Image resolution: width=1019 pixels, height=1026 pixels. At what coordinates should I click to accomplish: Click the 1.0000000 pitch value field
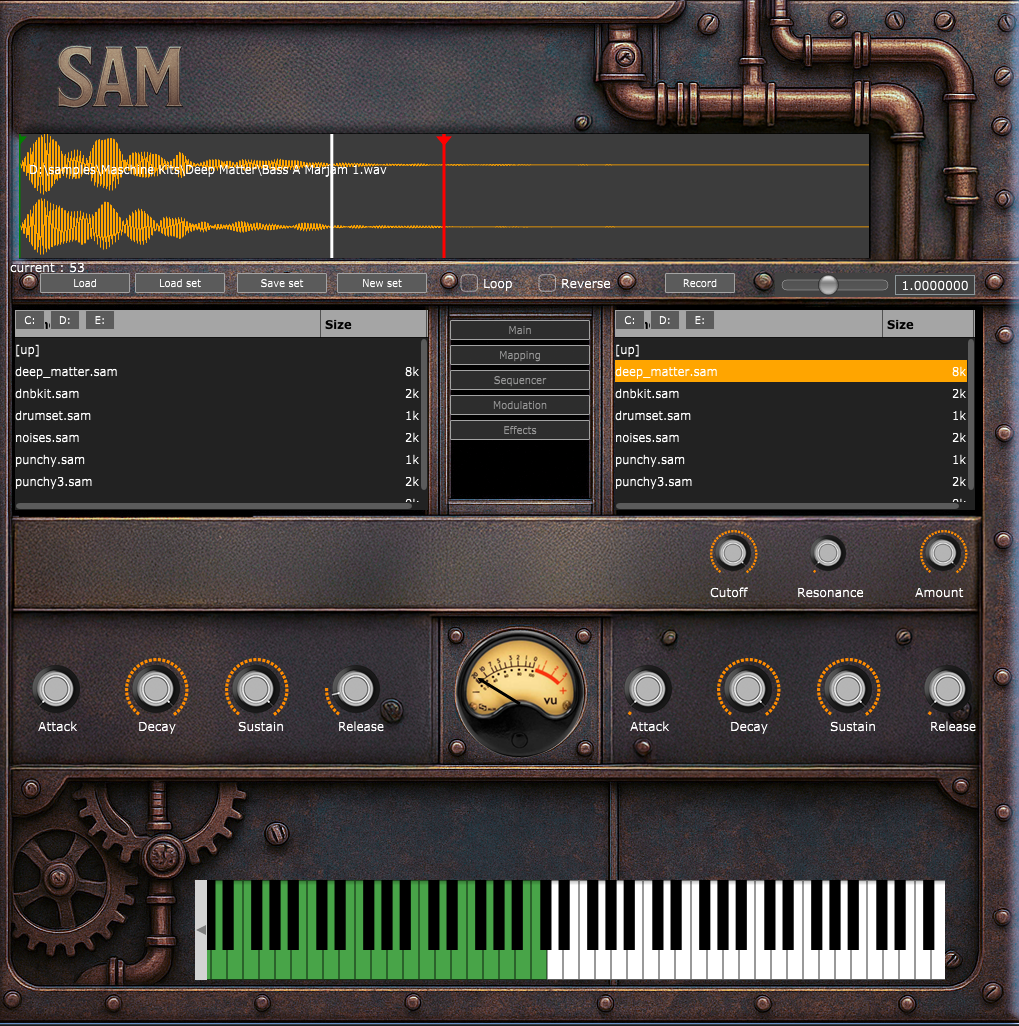934,285
